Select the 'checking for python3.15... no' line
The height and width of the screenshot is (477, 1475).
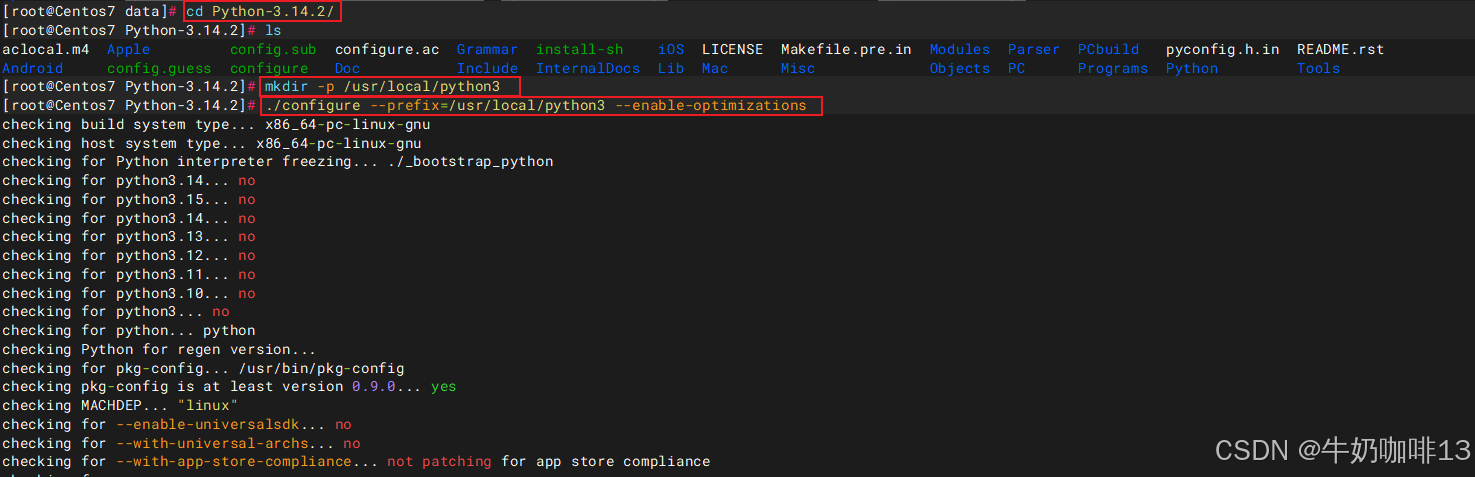129,199
